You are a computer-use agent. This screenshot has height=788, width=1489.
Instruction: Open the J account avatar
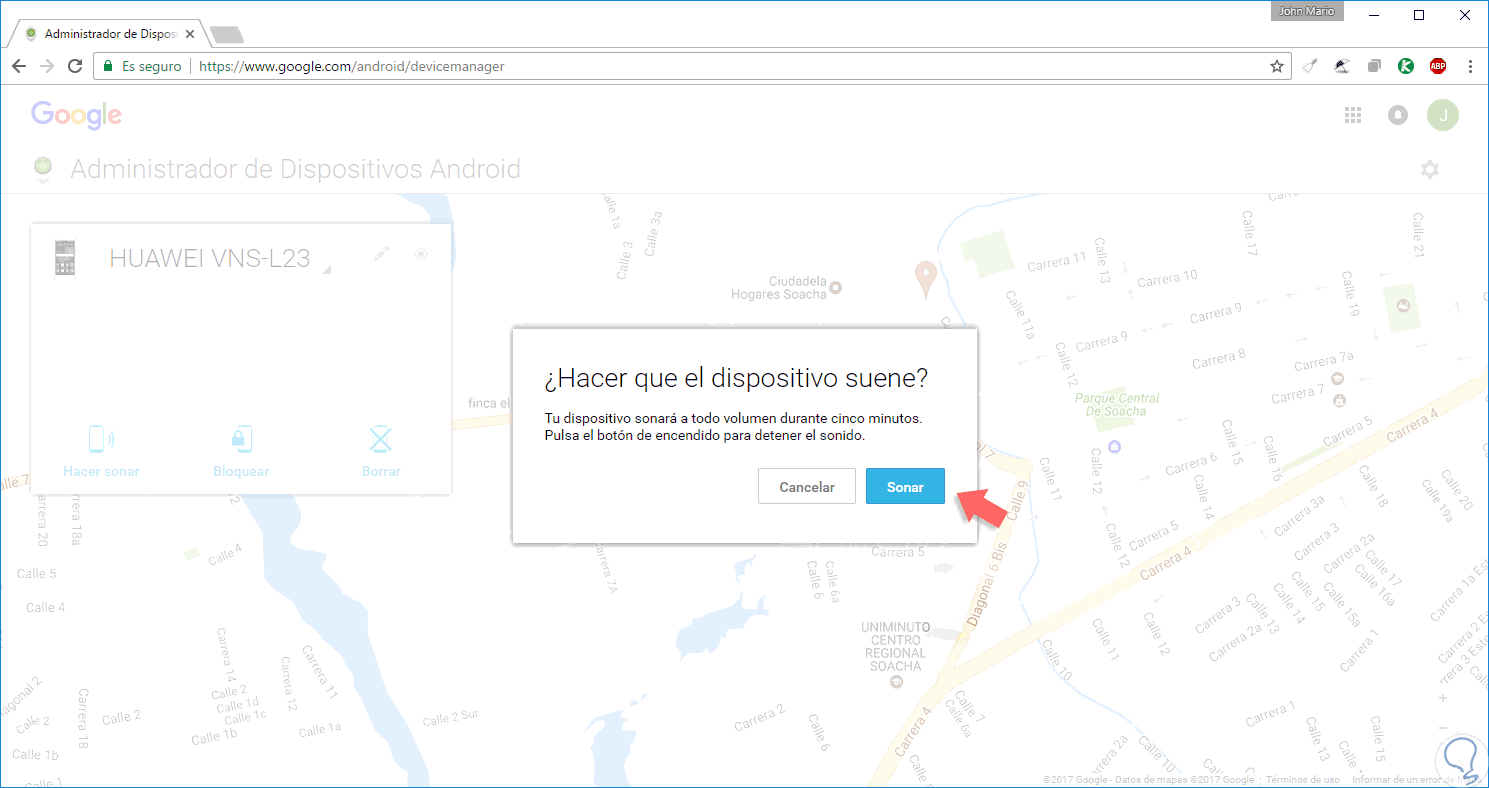[1443, 115]
